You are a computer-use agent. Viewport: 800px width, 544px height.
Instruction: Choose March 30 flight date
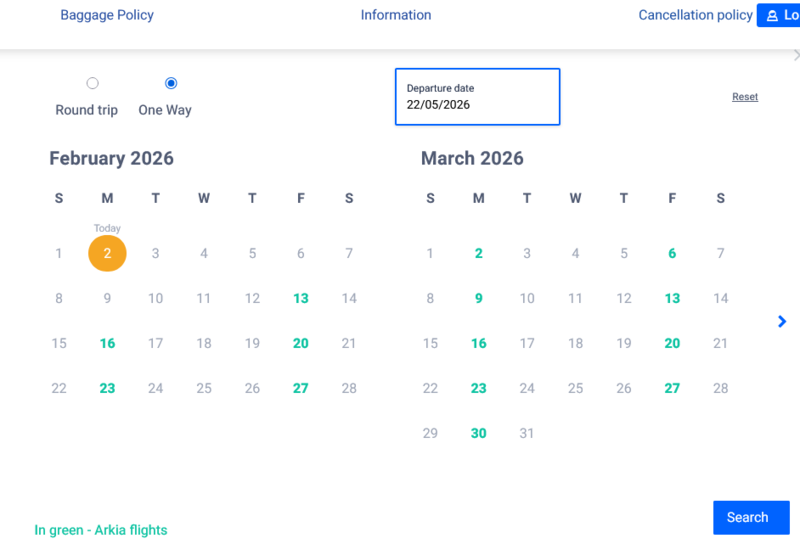pyautogui.click(x=479, y=433)
